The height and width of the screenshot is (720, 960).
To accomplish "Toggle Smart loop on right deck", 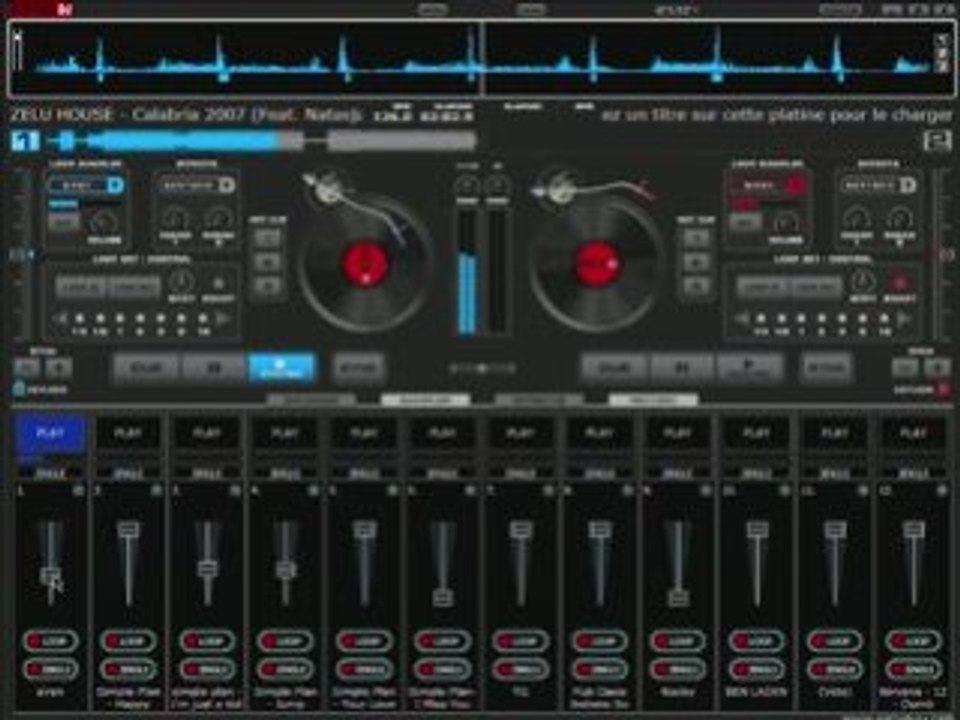I will [899, 284].
